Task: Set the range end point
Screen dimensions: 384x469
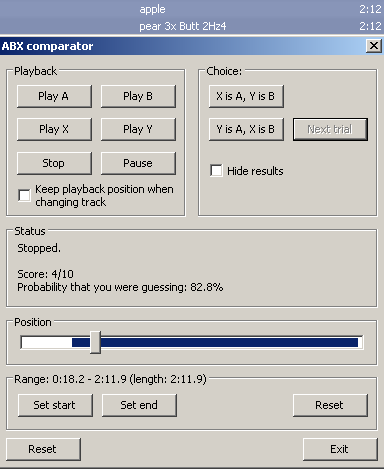Action: click(x=139, y=405)
